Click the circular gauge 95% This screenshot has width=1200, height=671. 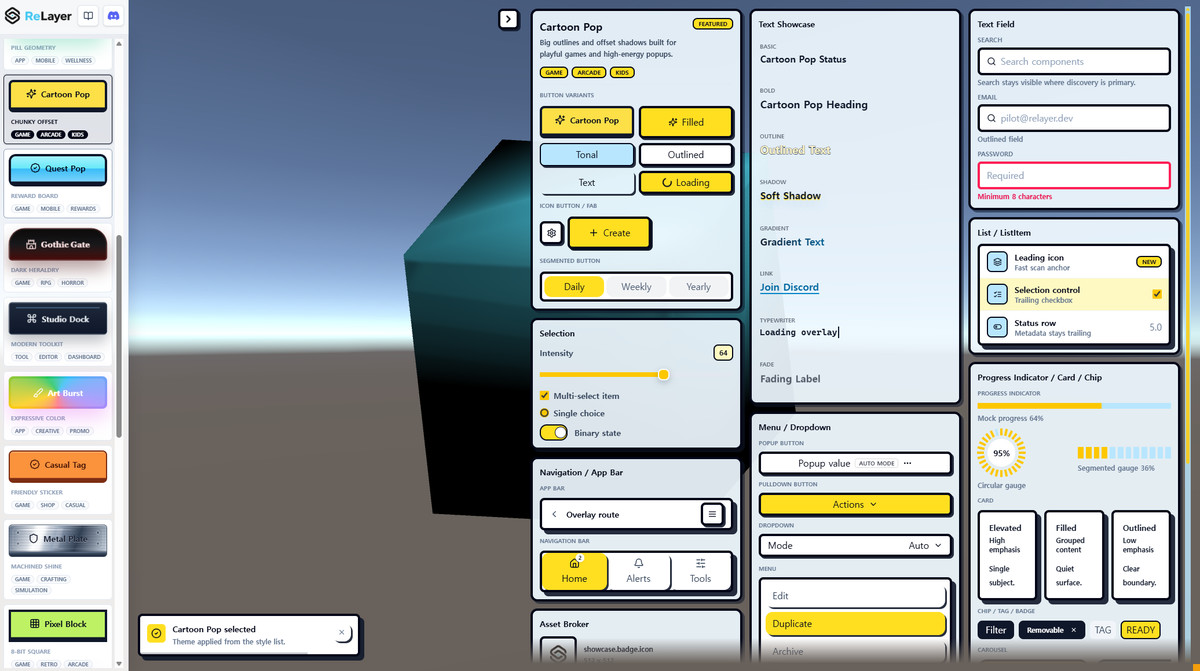point(1001,453)
